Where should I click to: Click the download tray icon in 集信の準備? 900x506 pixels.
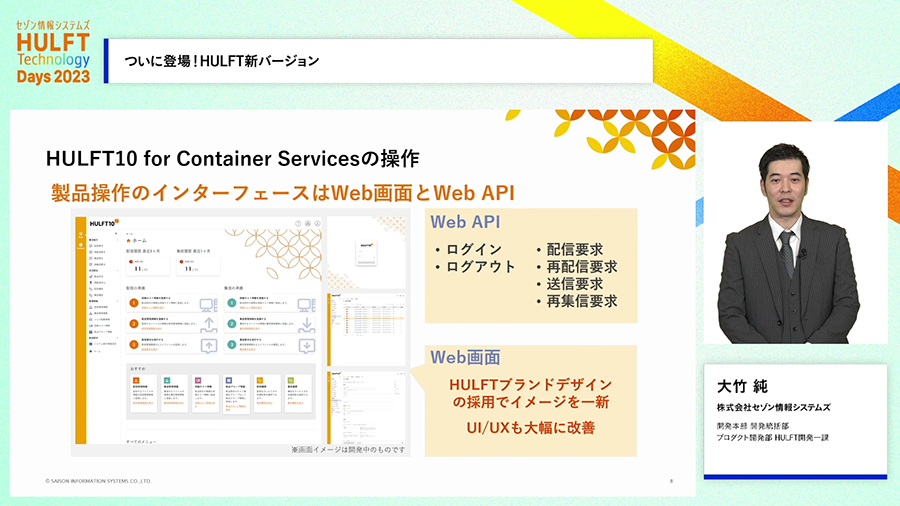307,324
